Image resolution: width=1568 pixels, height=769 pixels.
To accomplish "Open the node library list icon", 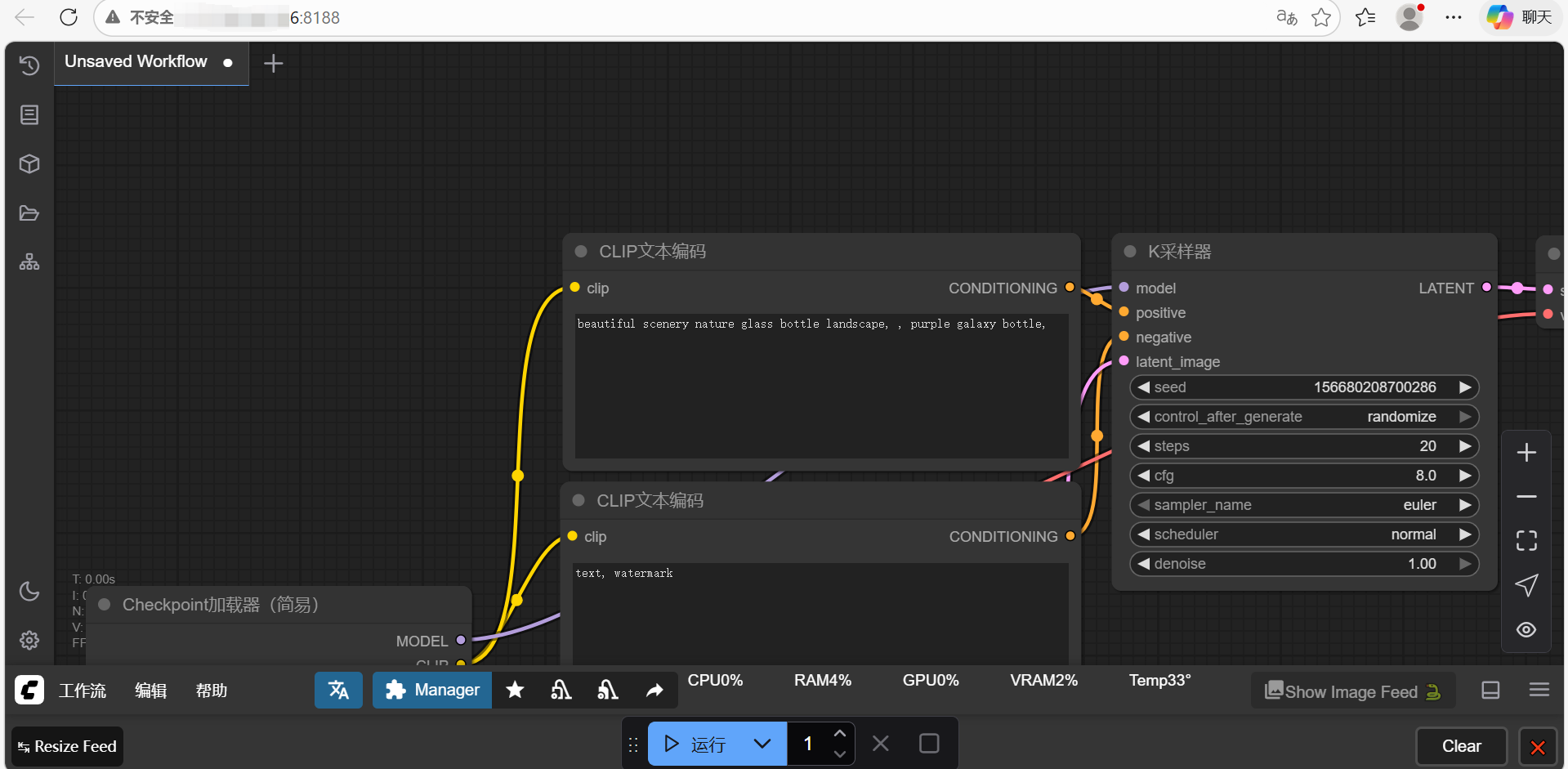I will 29,115.
